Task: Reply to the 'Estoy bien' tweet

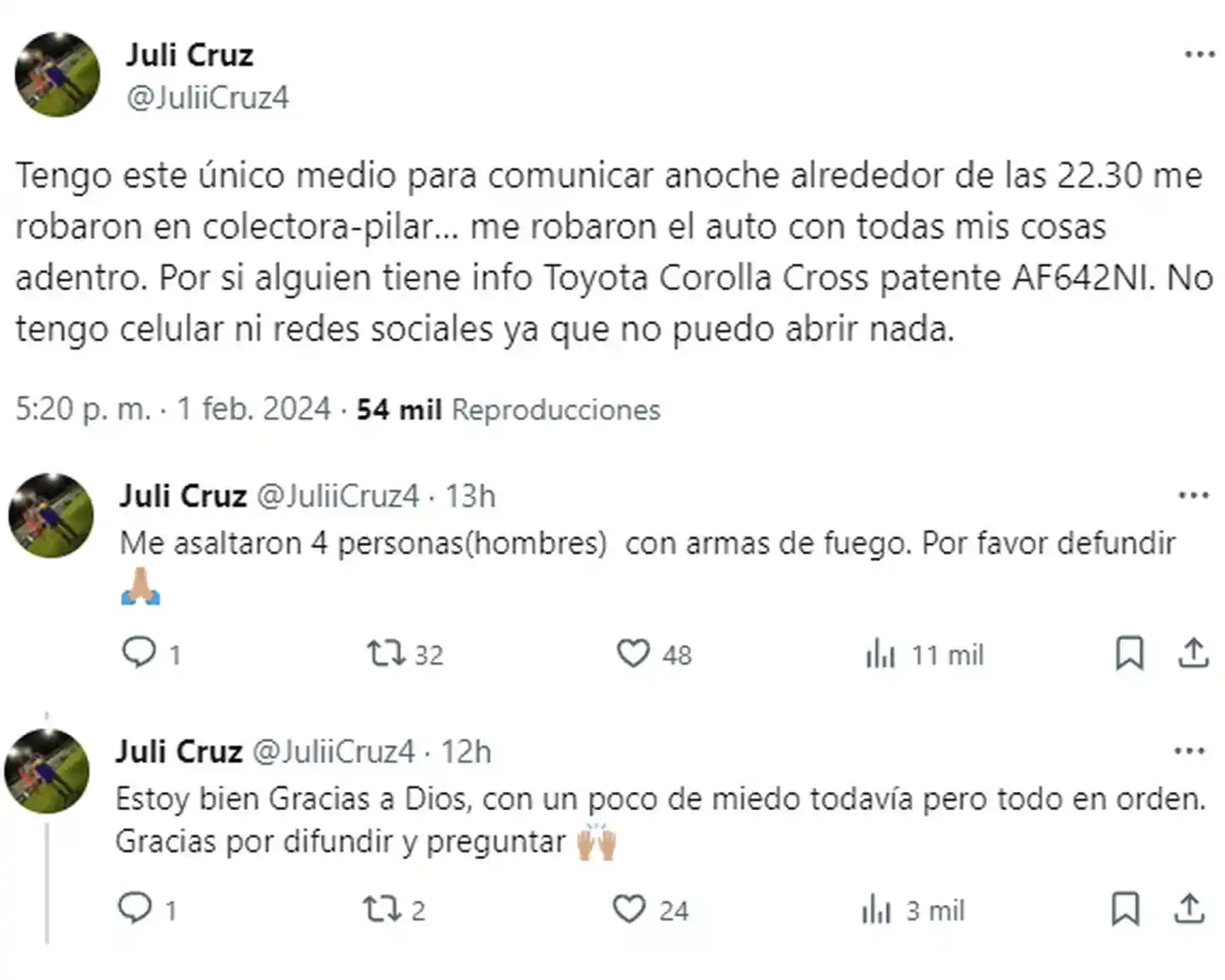Action: 134,909
